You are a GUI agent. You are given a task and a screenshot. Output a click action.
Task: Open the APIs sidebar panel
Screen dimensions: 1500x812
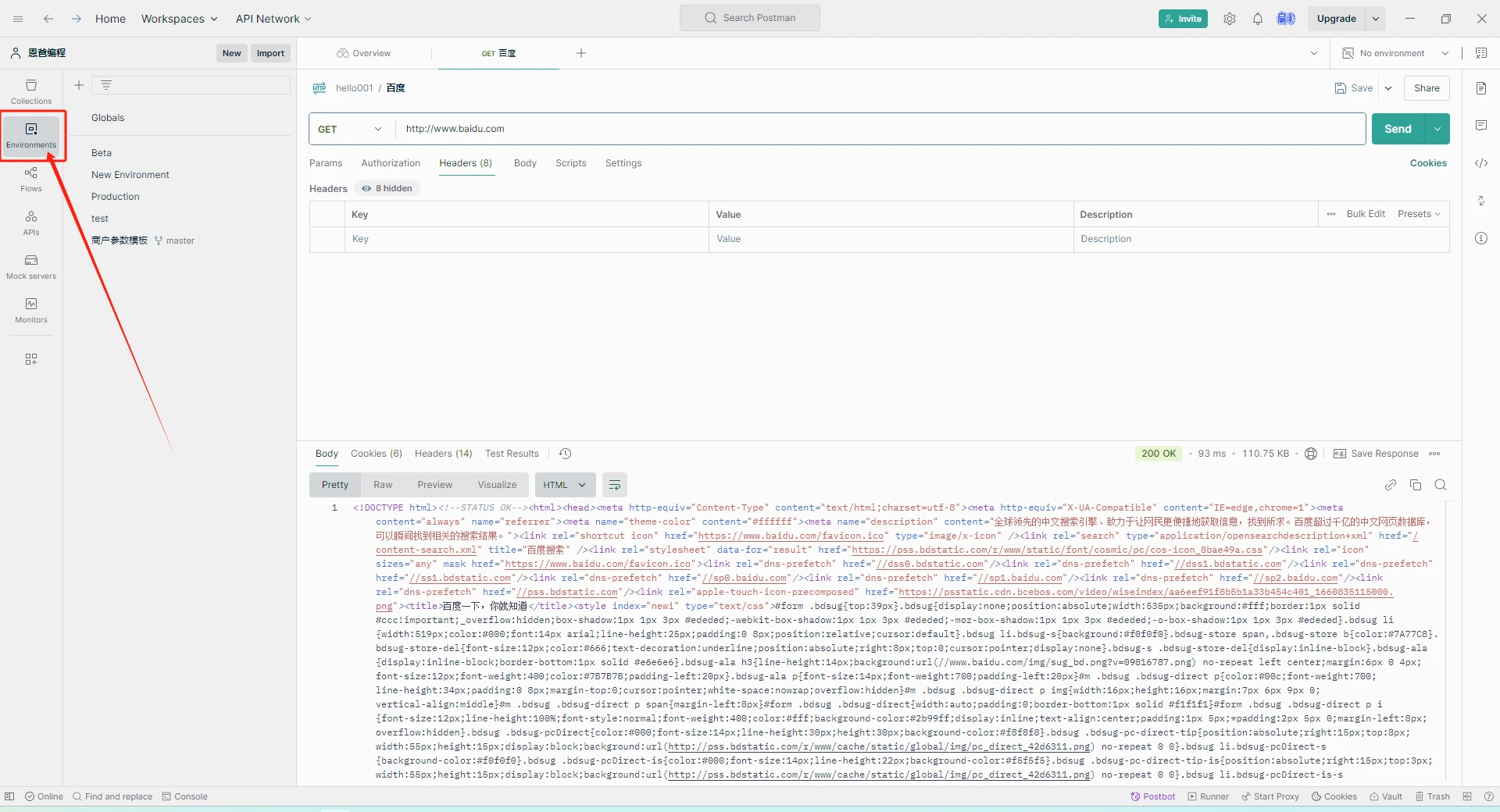click(31, 223)
